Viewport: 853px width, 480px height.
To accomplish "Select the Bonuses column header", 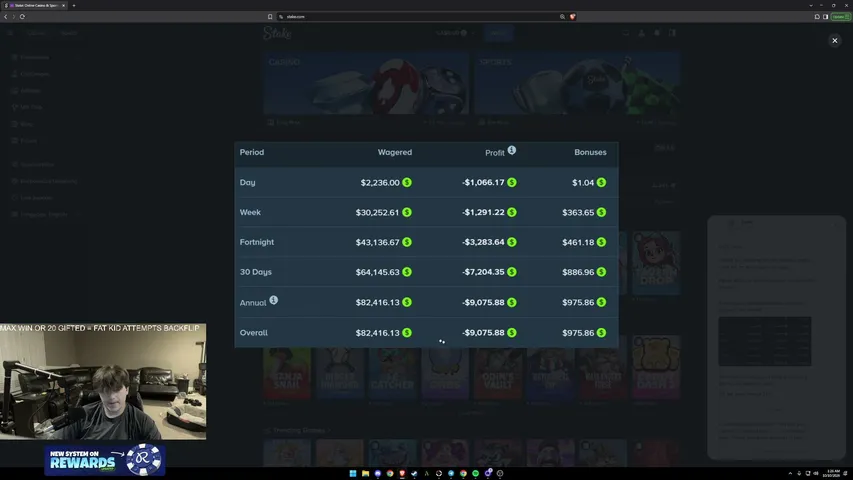I will [590, 152].
